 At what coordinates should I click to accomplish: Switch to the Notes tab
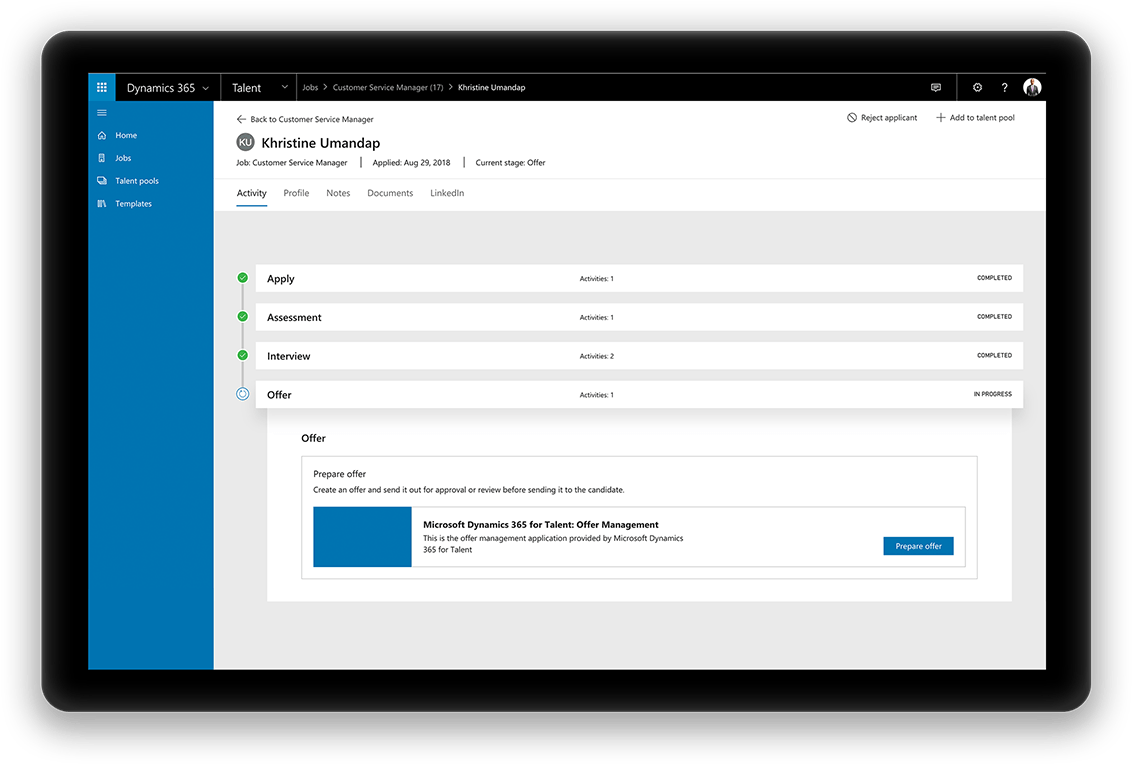coord(338,193)
